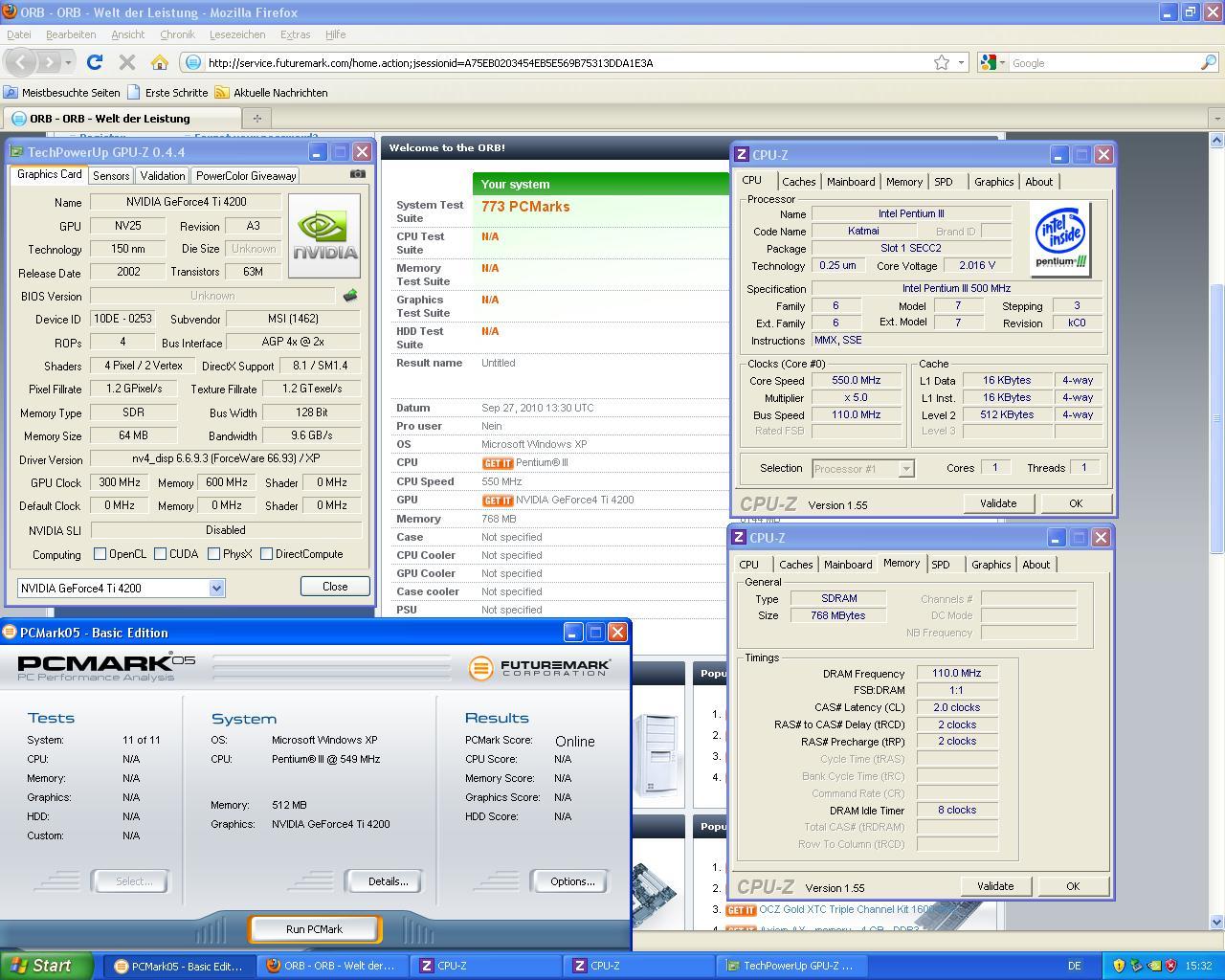The width and height of the screenshot is (1225, 980).
Task: Click the first GET IT badge next to Pentium III
Action: click(x=498, y=463)
